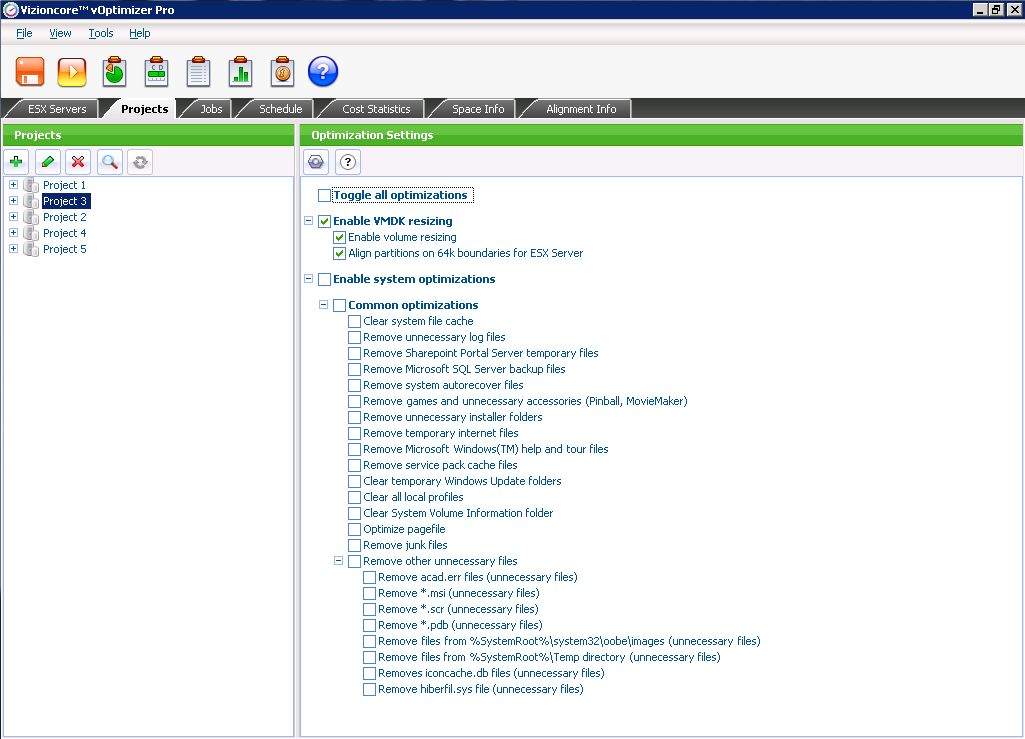Search projects with magnifier icon
The image size is (1025, 739).
(x=110, y=162)
